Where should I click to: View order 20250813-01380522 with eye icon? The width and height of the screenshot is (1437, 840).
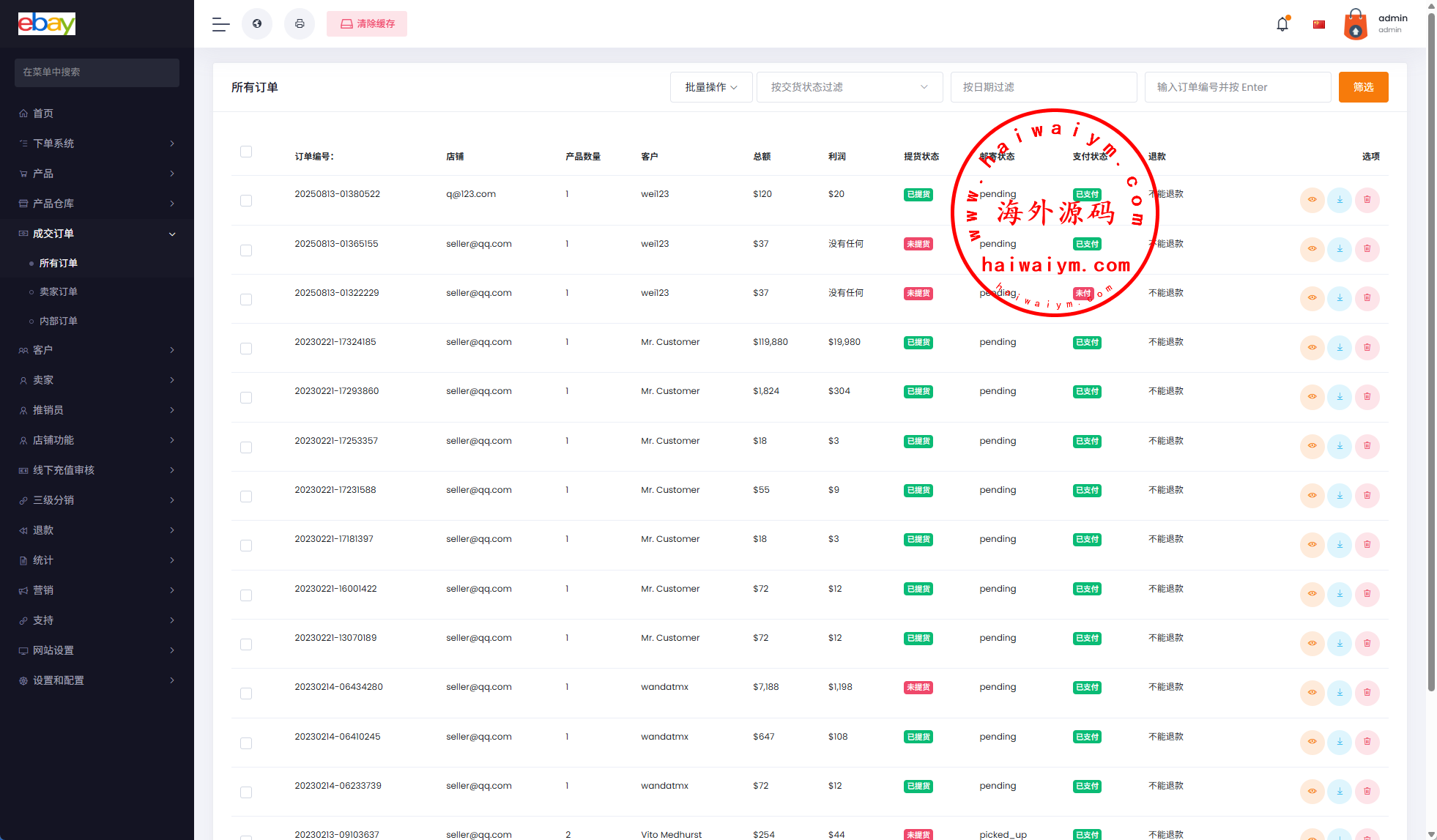click(1312, 200)
